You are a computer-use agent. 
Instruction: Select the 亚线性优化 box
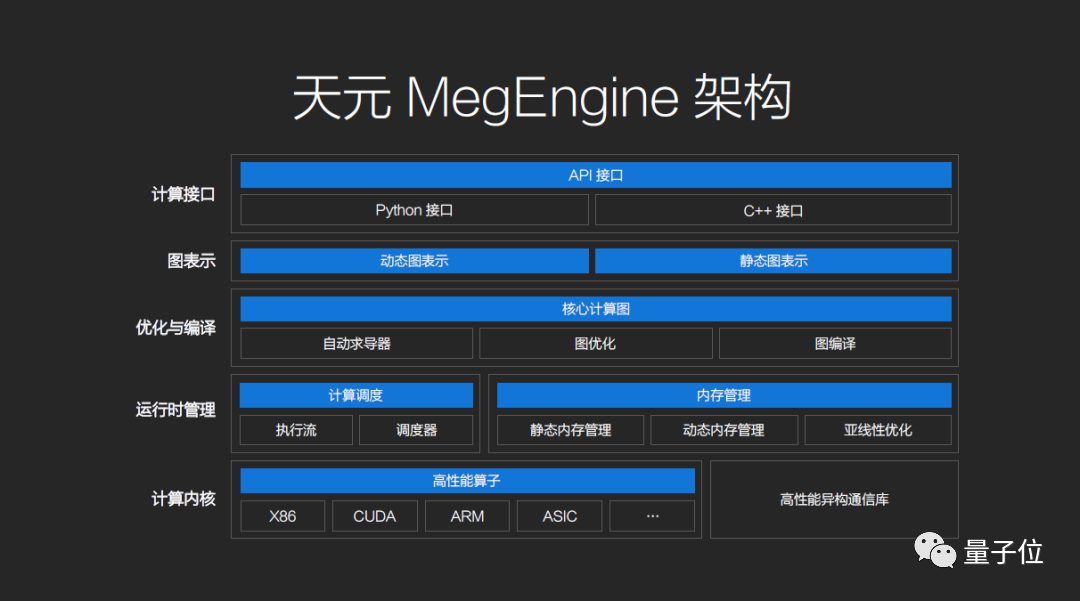[x=877, y=430]
